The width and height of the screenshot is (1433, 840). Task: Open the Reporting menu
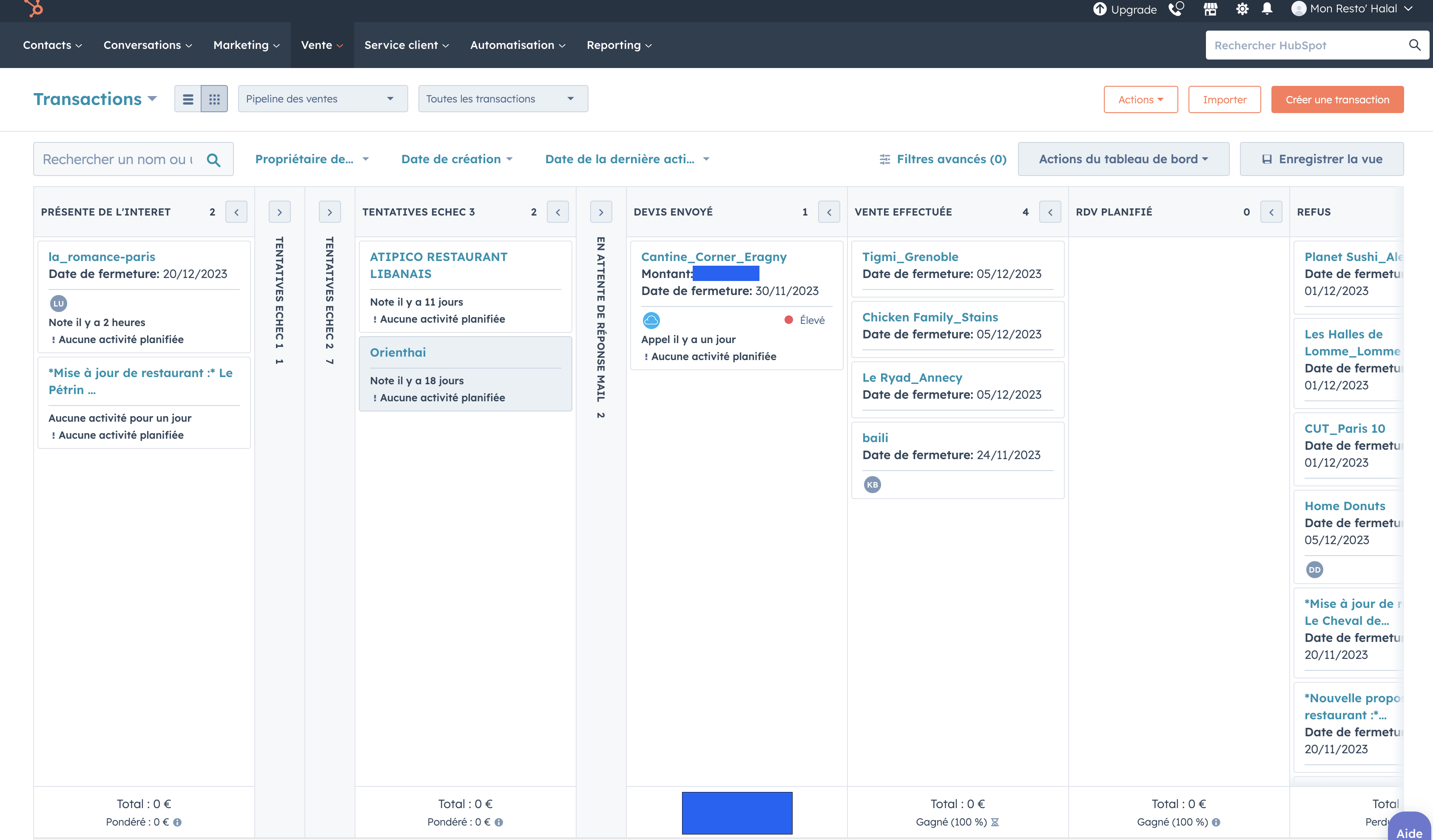619,45
